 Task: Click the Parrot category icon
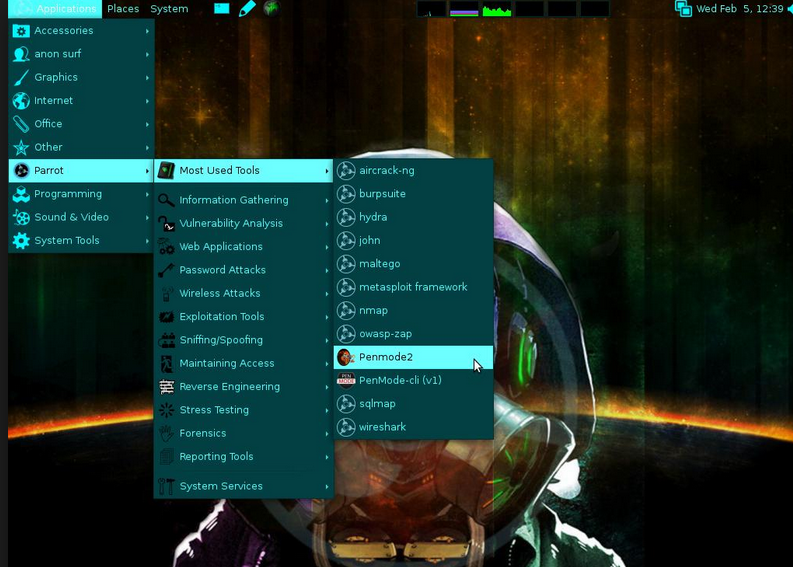[x=21, y=170]
